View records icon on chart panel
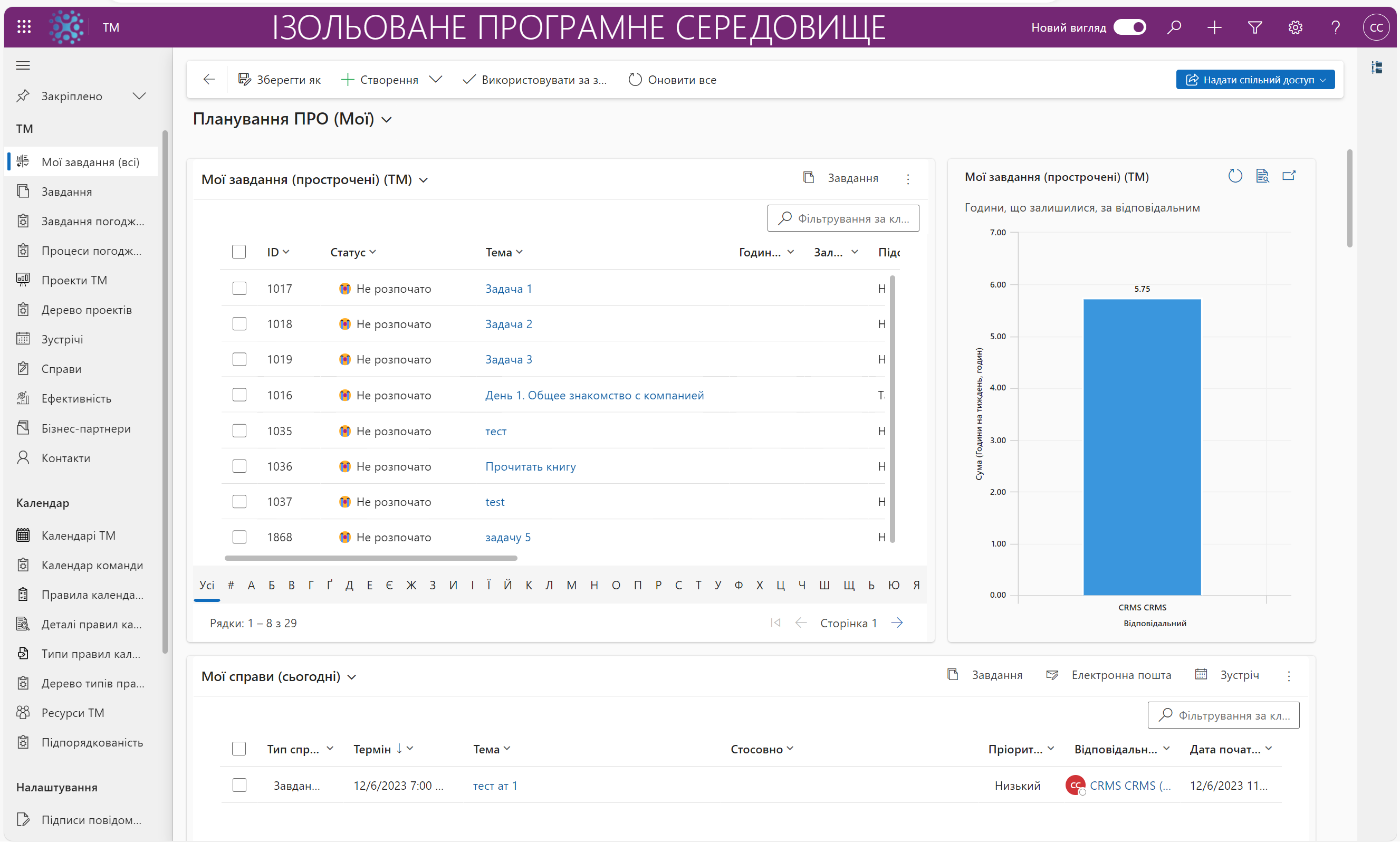The width and height of the screenshot is (1400, 842). click(x=1262, y=176)
